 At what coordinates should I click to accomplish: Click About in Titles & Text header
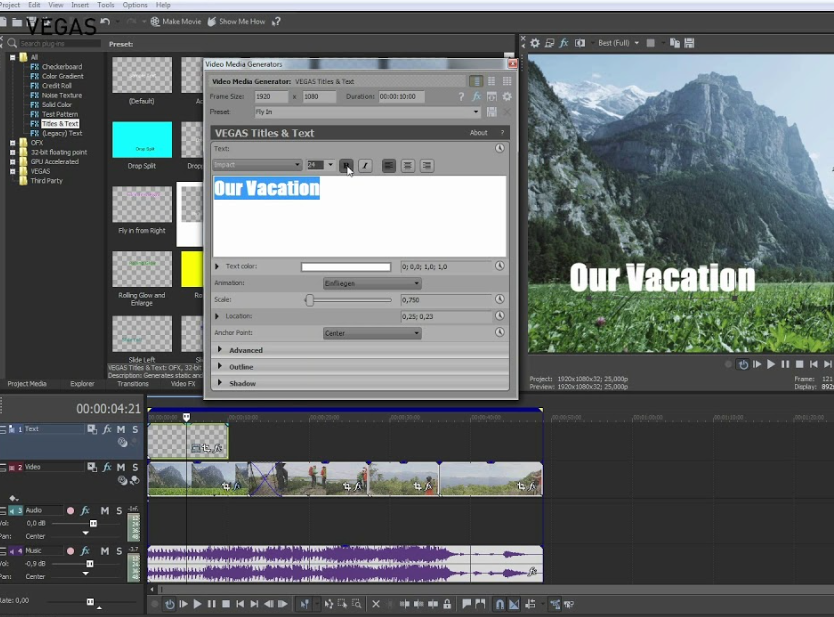[x=478, y=133]
